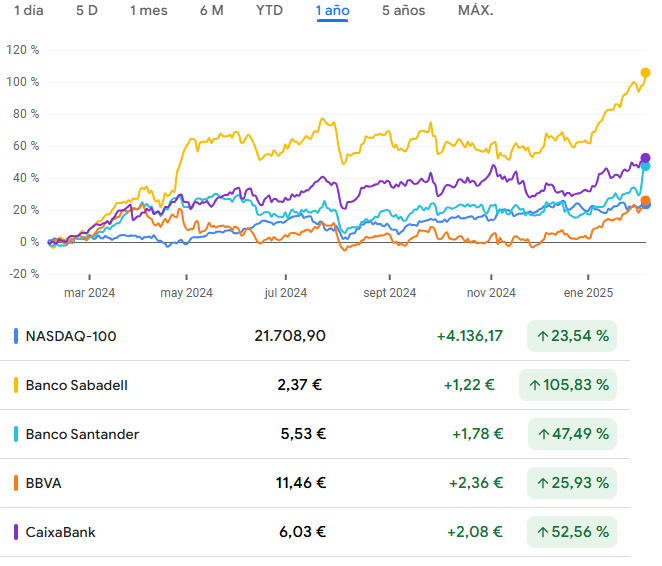This screenshot has height=566, width=662.
Task: Click the 52,56 % CaixaBank gain badge
Action: click(572, 532)
